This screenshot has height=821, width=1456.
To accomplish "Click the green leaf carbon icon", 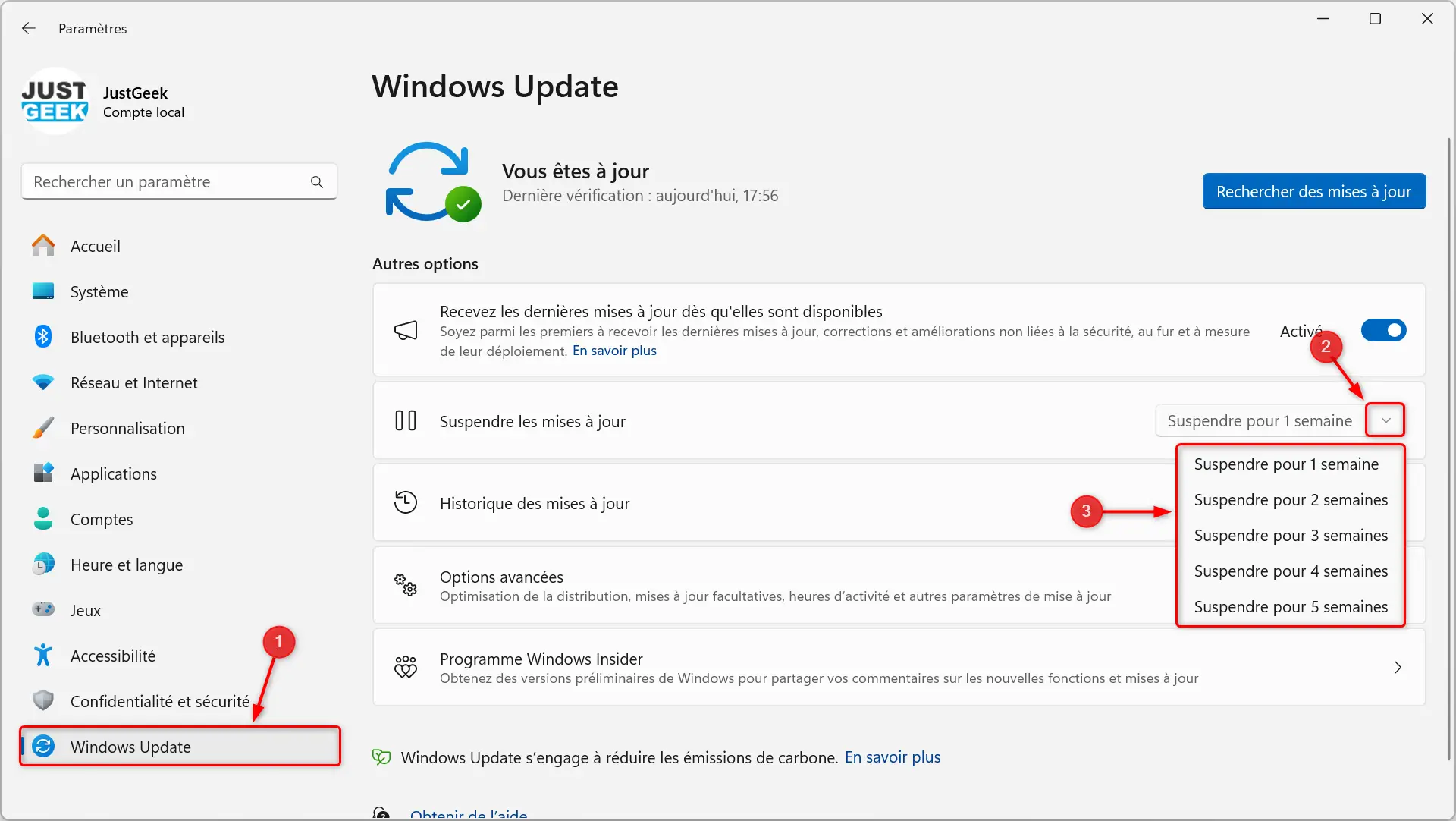I will click(381, 757).
